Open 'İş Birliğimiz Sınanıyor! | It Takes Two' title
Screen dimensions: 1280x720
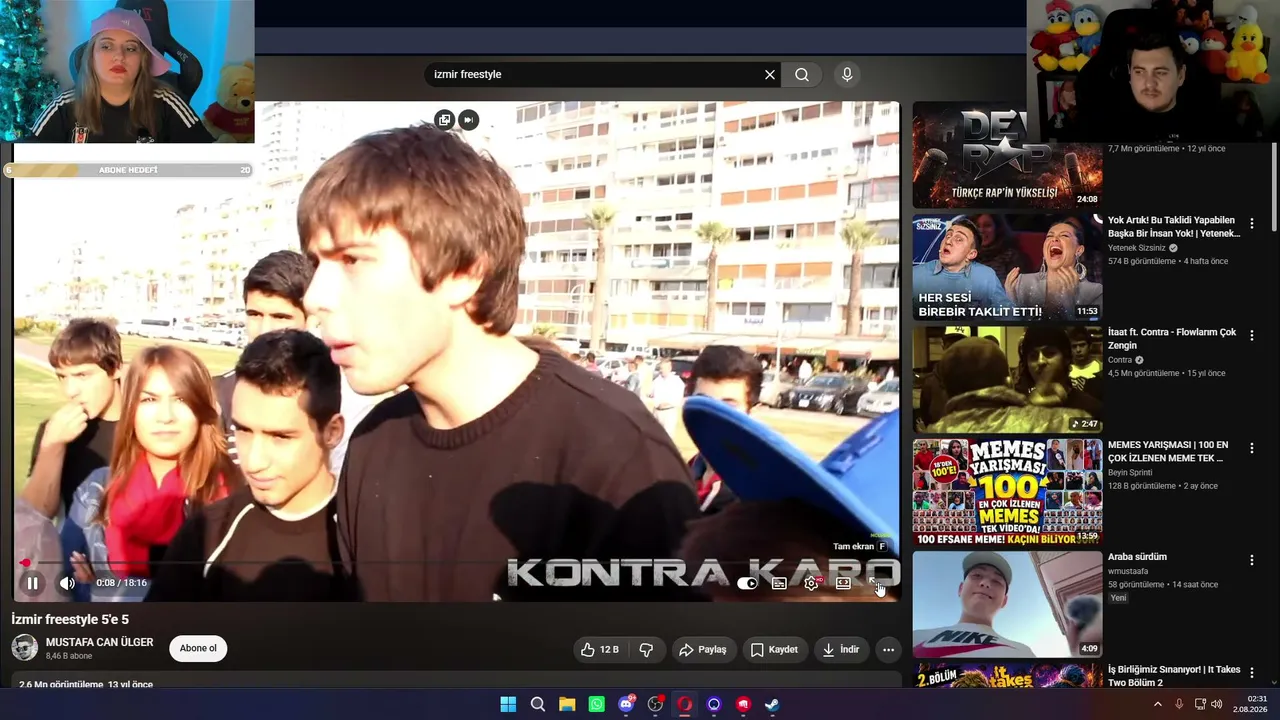click(x=1174, y=676)
